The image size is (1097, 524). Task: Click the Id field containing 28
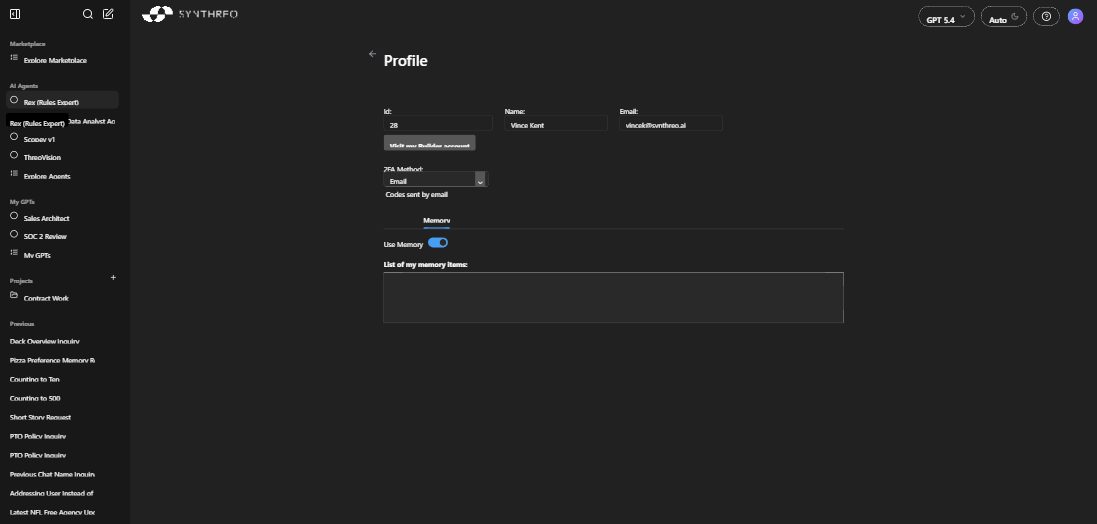(x=438, y=124)
